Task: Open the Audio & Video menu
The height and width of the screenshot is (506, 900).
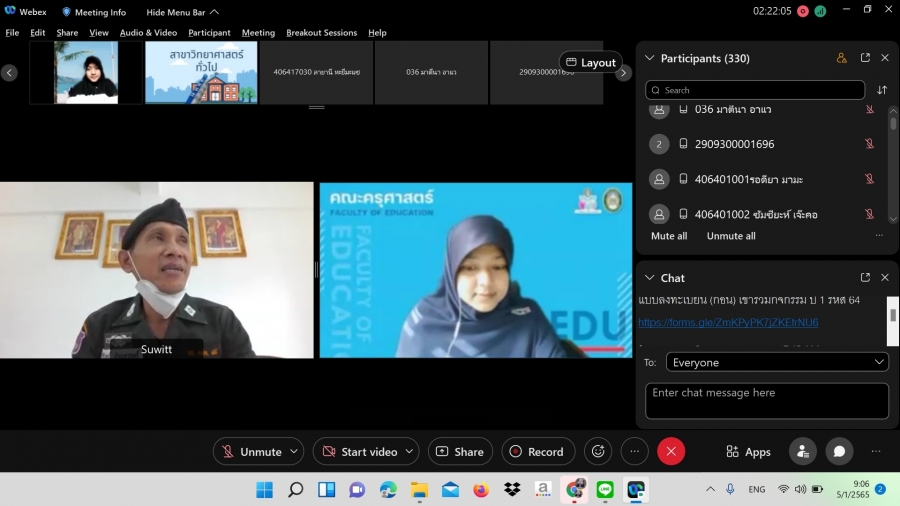Action: coord(148,33)
